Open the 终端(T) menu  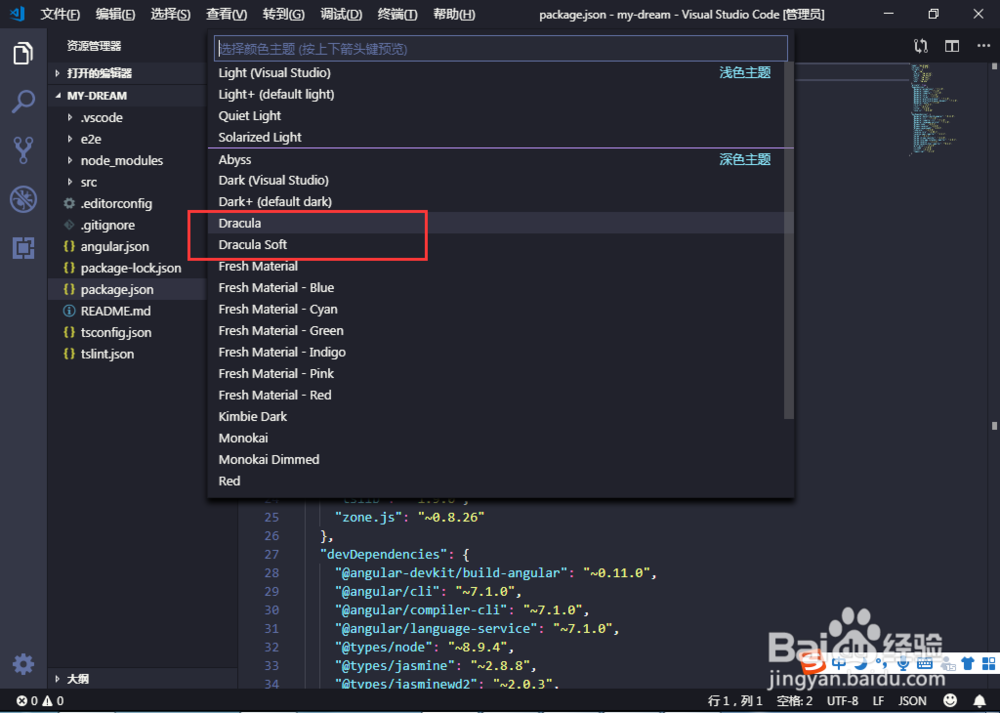point(397,14)
